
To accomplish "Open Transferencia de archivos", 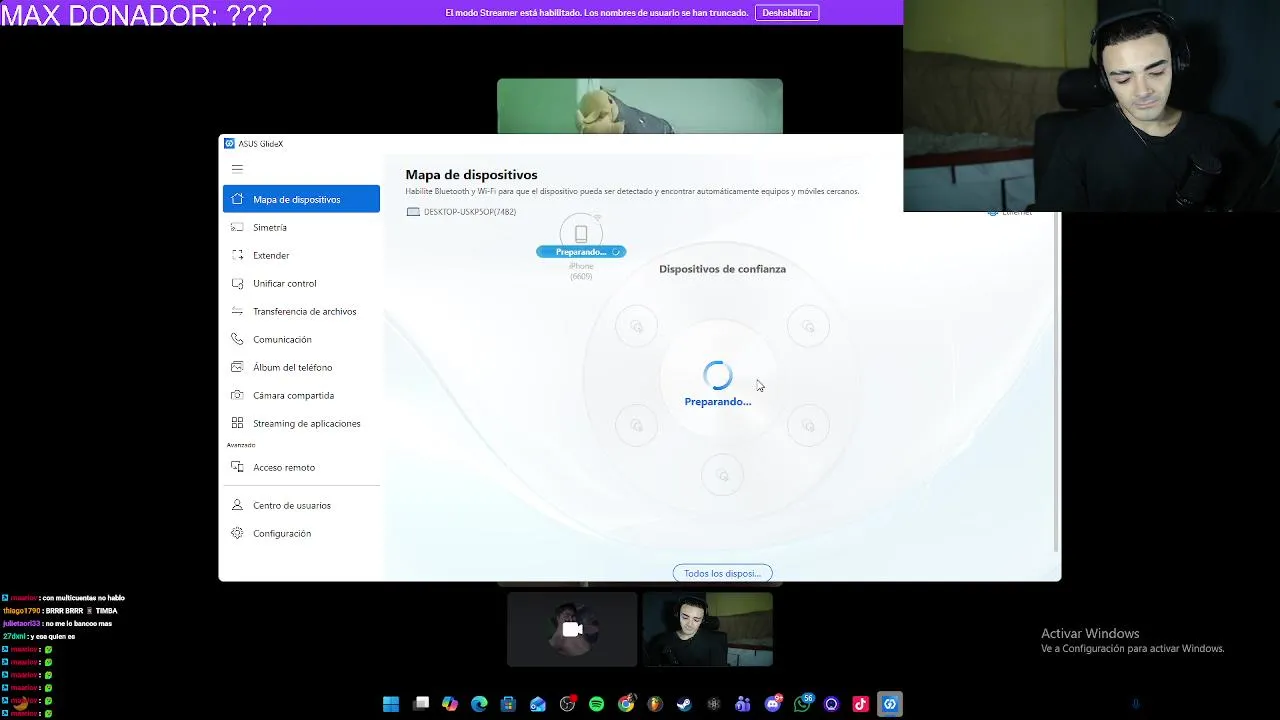I will (x=301, y=311).
